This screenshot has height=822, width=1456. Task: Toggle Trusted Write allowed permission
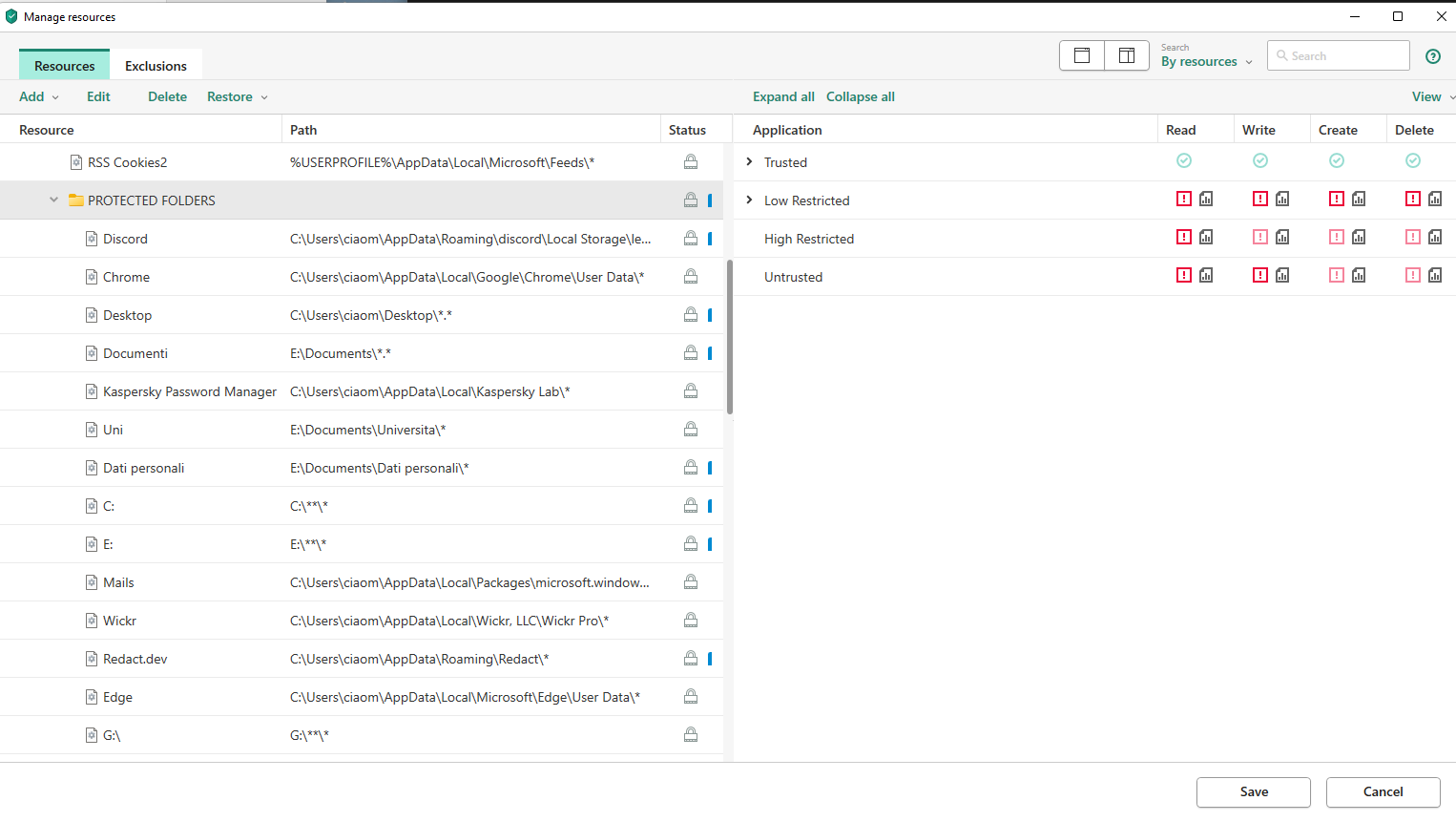coord(1260,161)
